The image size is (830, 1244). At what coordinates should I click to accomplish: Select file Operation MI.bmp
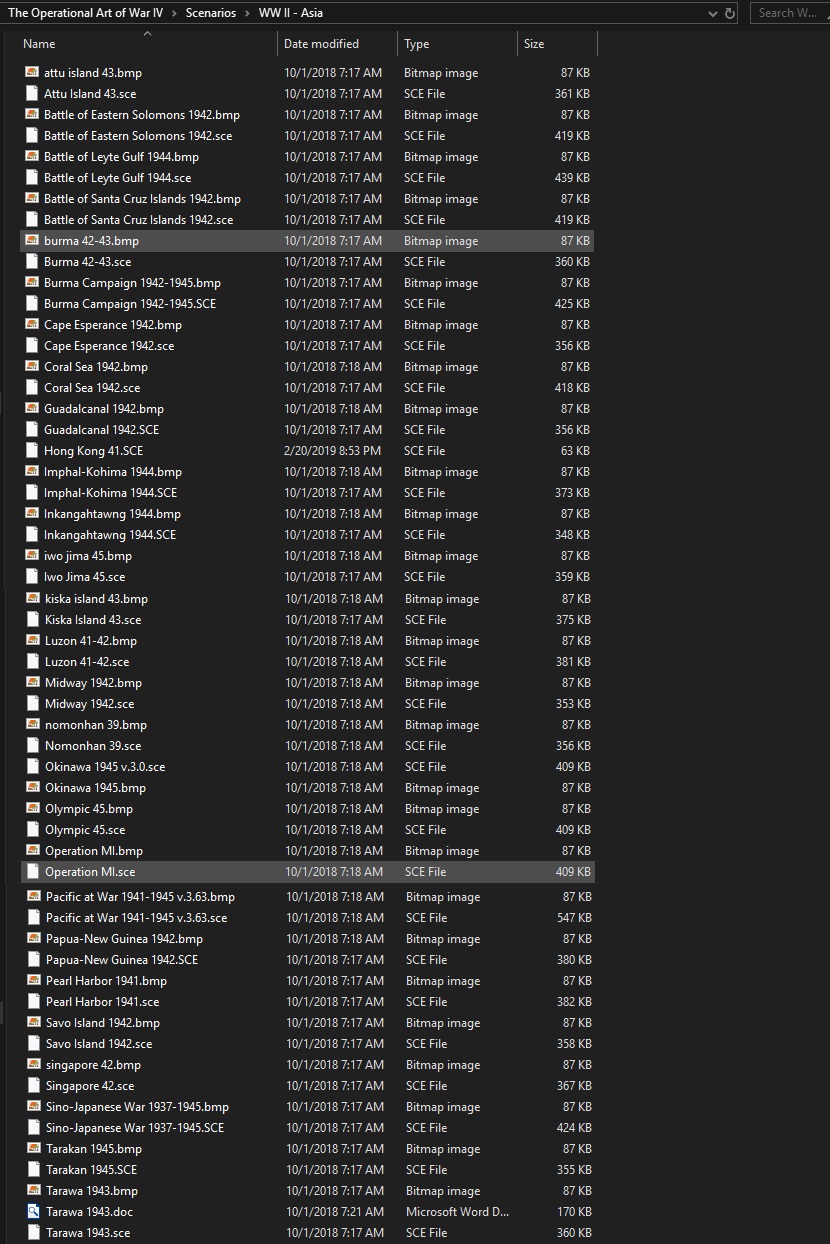click(94, 851)
